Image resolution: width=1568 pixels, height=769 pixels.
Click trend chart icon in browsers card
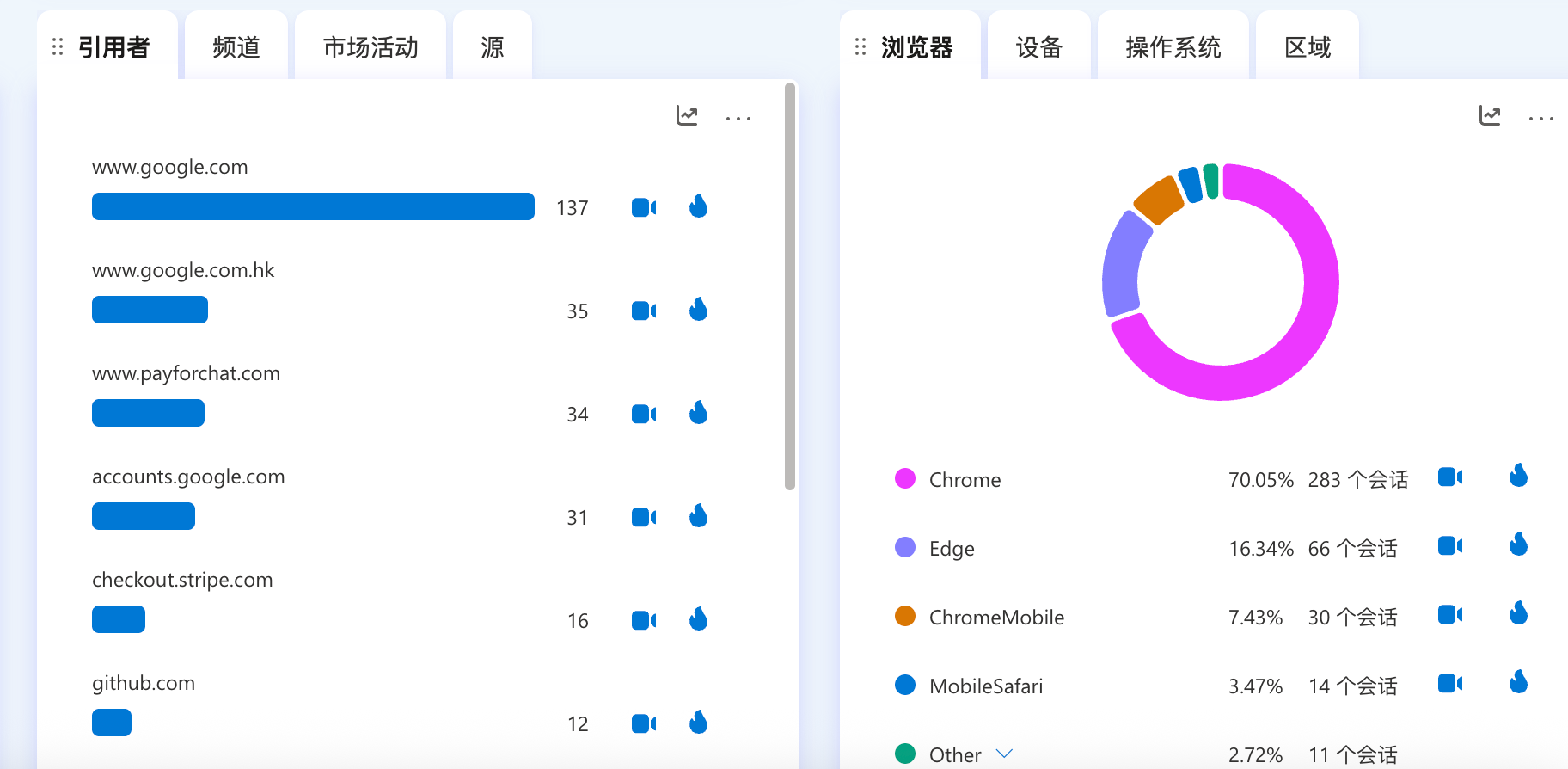click(x=1490, y=115)
